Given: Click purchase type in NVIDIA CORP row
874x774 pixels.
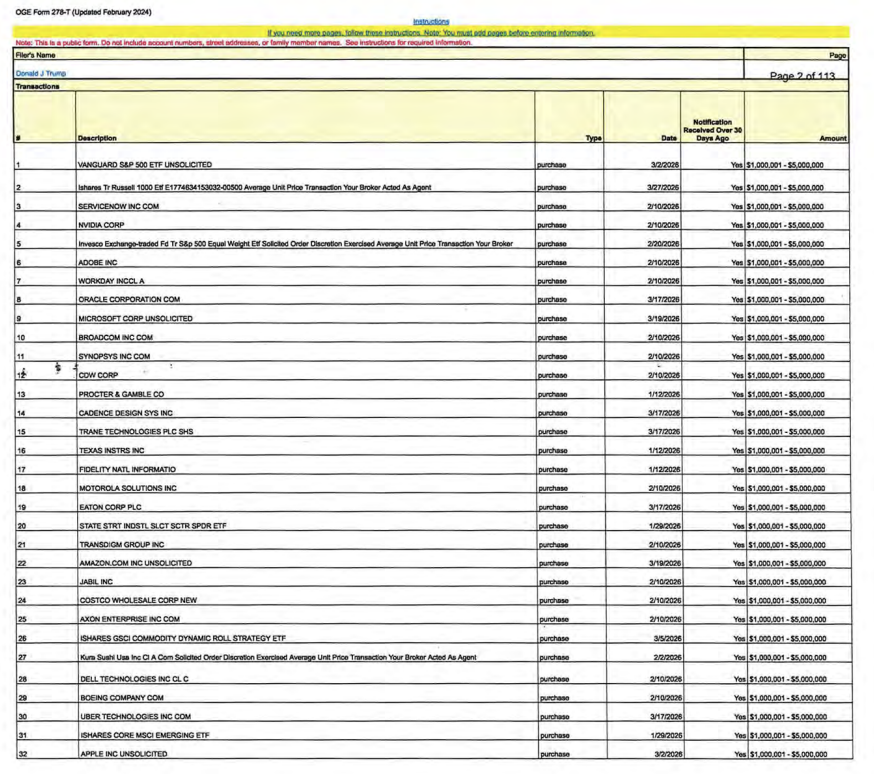Looking at the screenshot, I should click(552, 225).
